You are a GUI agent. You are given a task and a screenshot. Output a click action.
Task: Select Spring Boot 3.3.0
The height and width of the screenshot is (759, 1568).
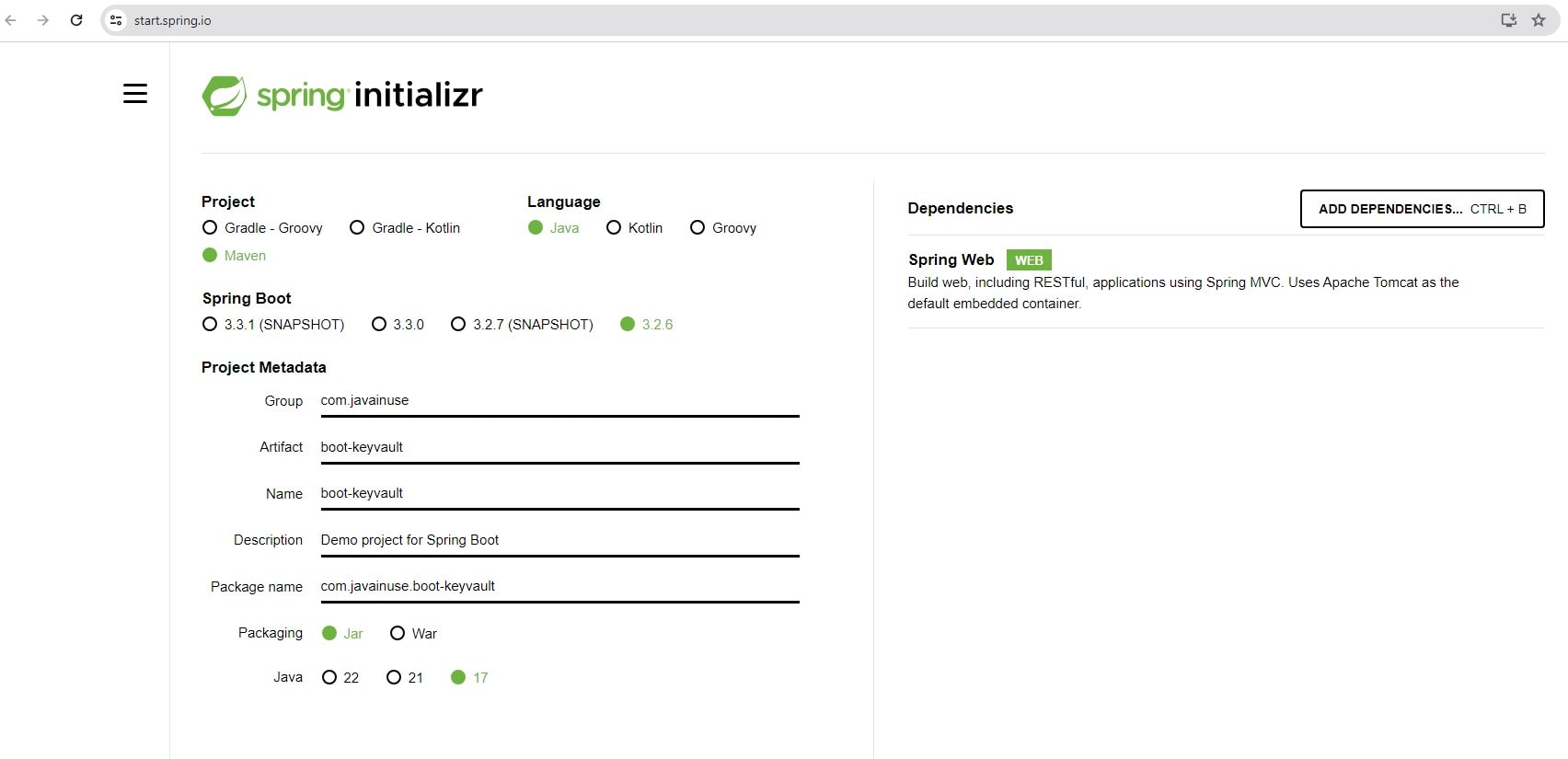398,324
